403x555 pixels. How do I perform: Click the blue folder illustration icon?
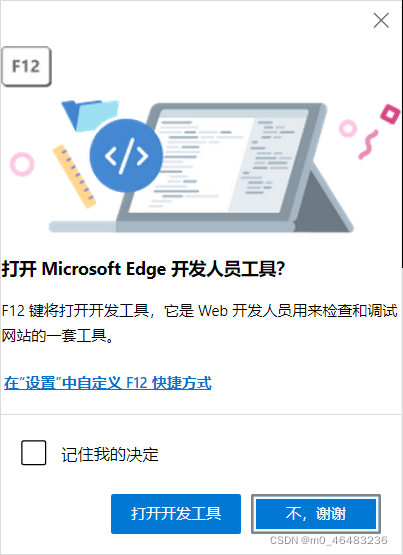coord(91,115)
